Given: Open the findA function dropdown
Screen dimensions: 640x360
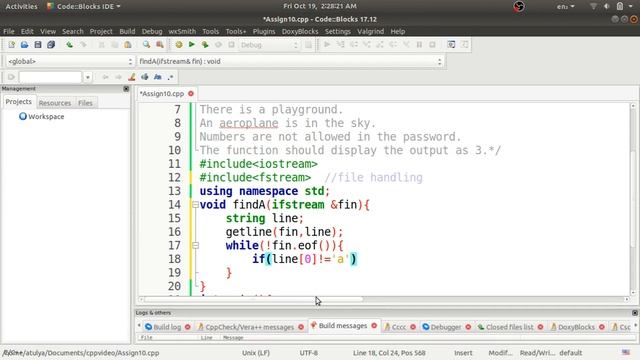Looking at the screenshot, I should click(290, 61).
